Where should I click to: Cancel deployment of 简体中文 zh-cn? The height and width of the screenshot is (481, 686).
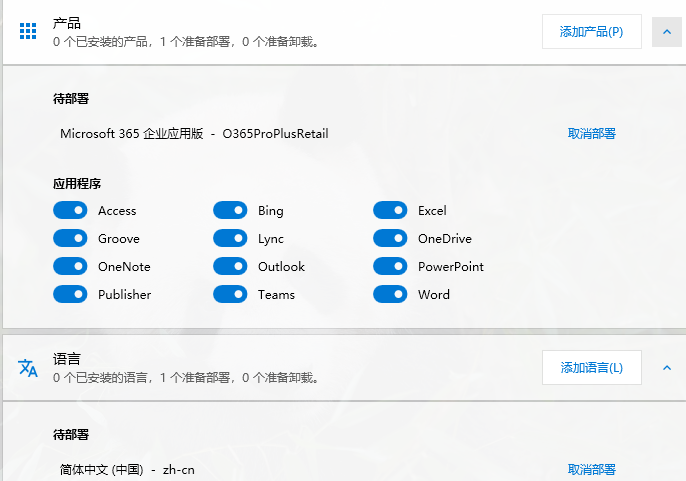pos(592,470)
